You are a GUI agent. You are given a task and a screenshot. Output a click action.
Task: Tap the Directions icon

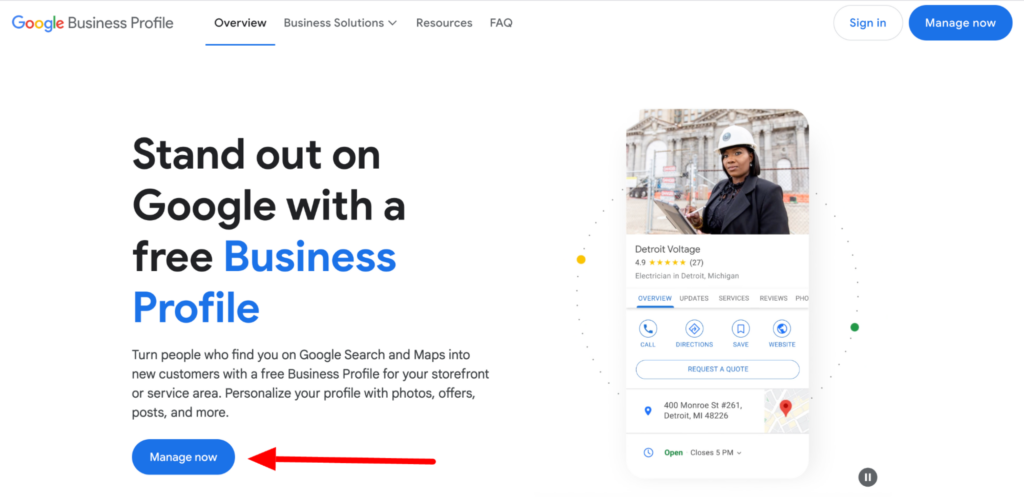(694, 329)
